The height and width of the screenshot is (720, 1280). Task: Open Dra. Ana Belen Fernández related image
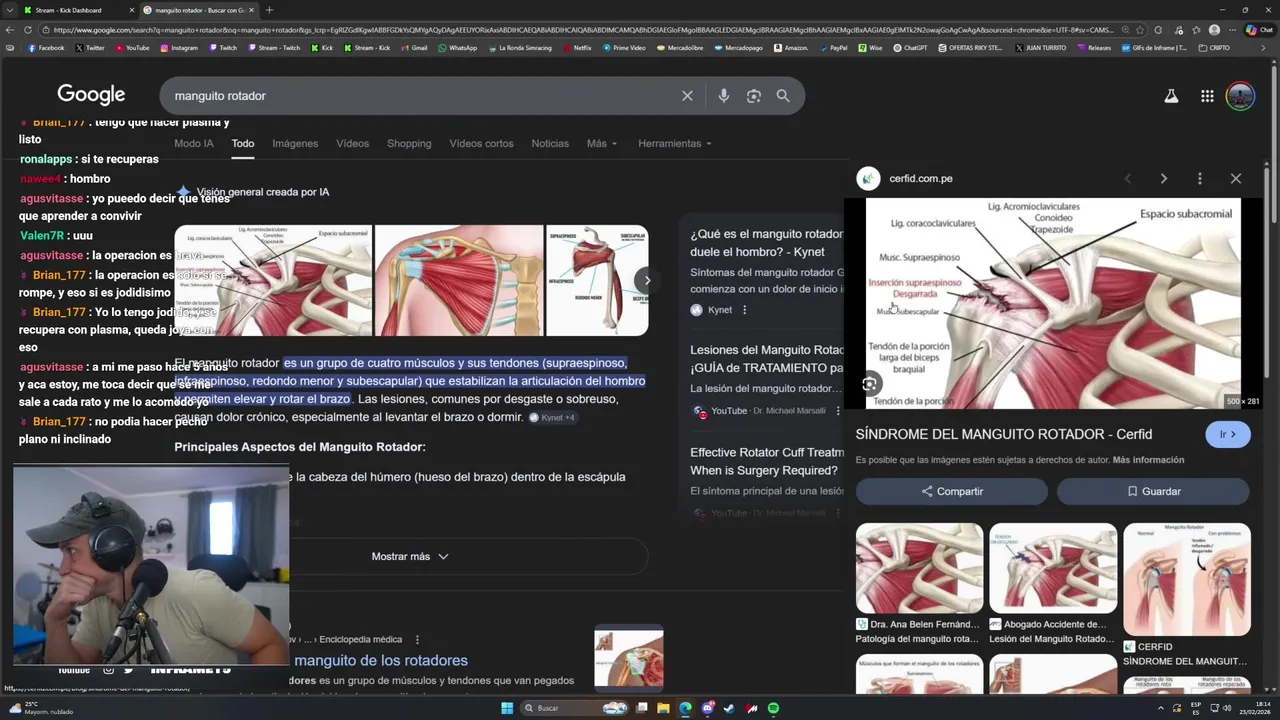tap(919, 568)
